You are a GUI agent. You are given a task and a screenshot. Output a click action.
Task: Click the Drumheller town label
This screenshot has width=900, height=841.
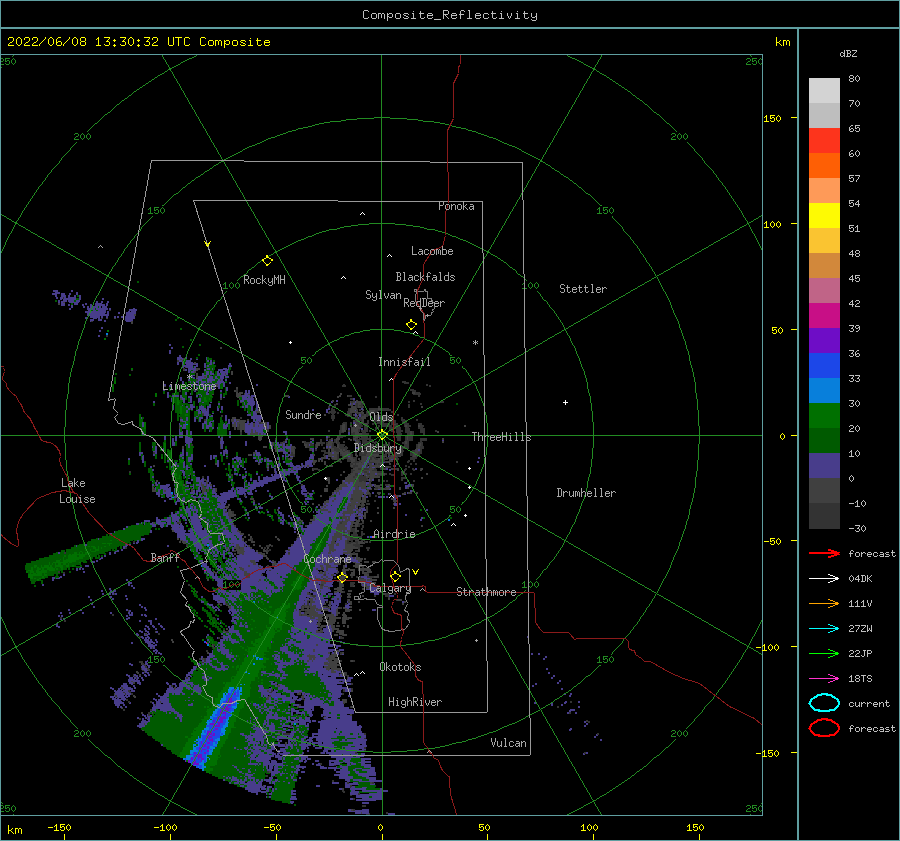coord(586,493)
